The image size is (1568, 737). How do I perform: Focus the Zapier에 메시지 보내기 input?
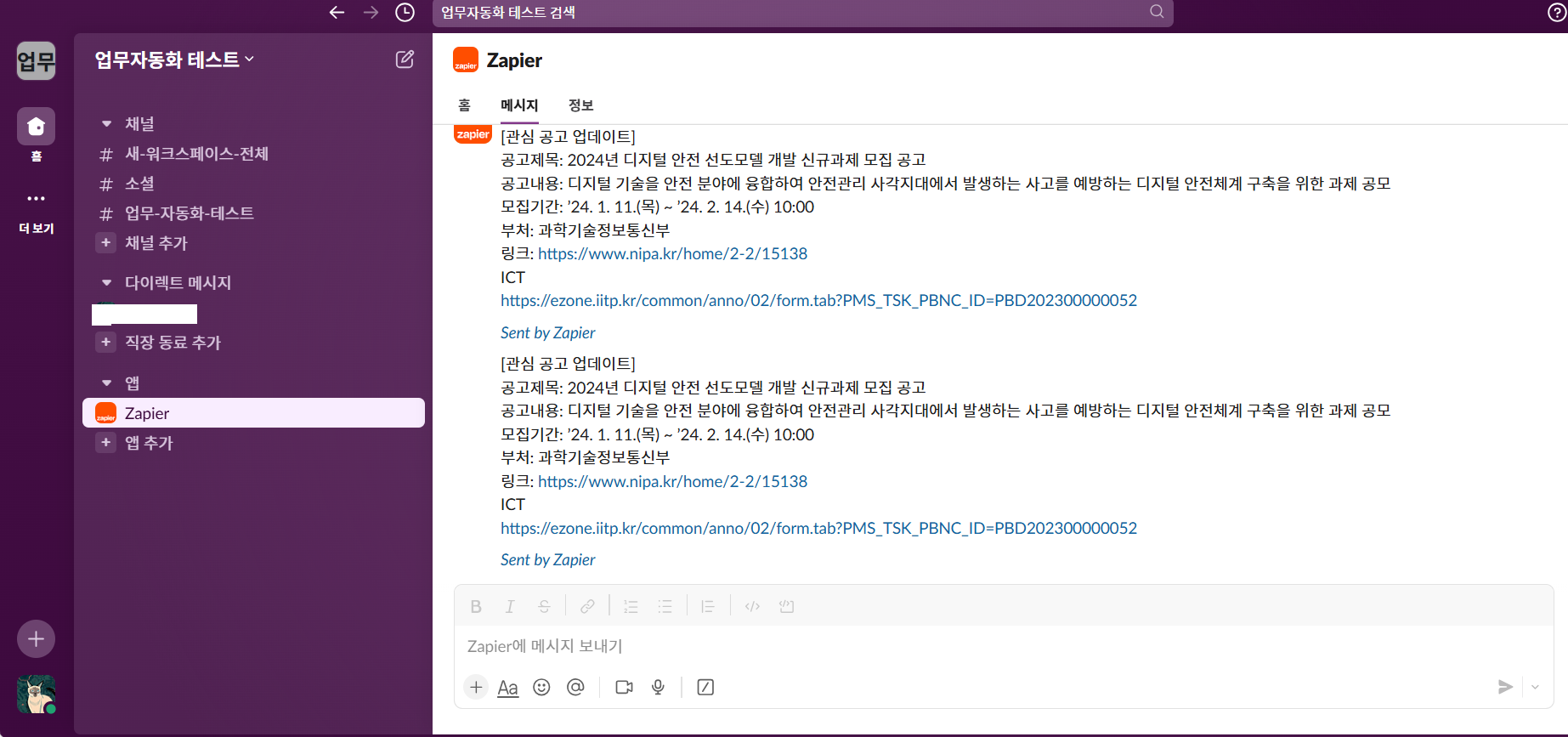1004,646
